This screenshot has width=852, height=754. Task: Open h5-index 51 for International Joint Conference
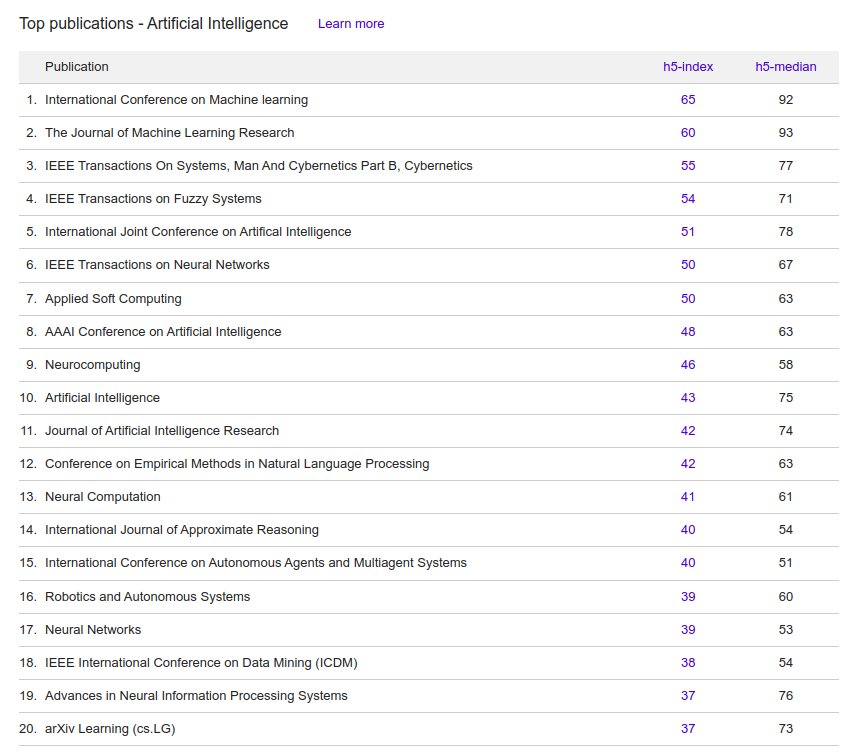pos(688,232)
